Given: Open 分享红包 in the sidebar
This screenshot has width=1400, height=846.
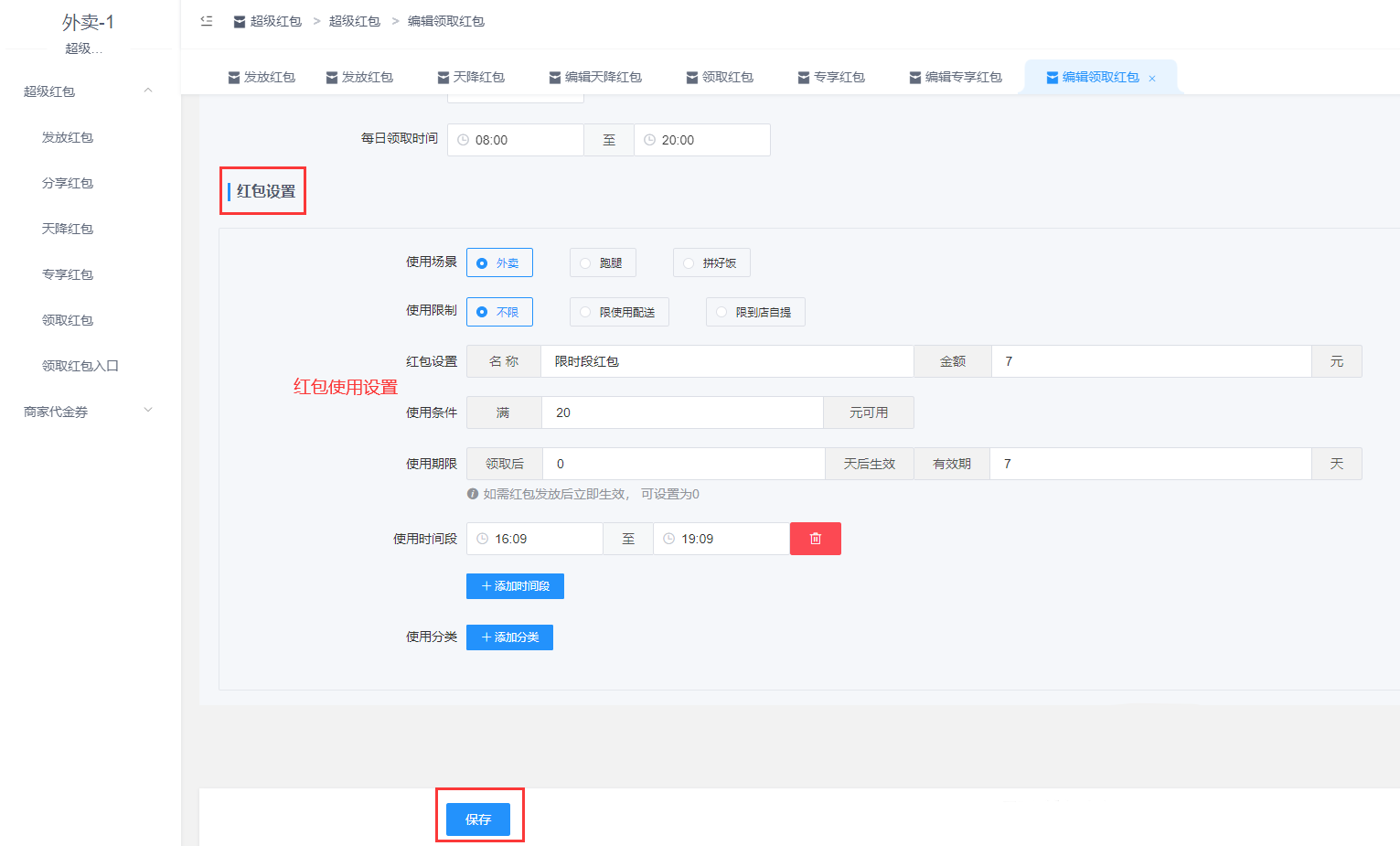Looking at the screenshot, I should pos(68,183).
